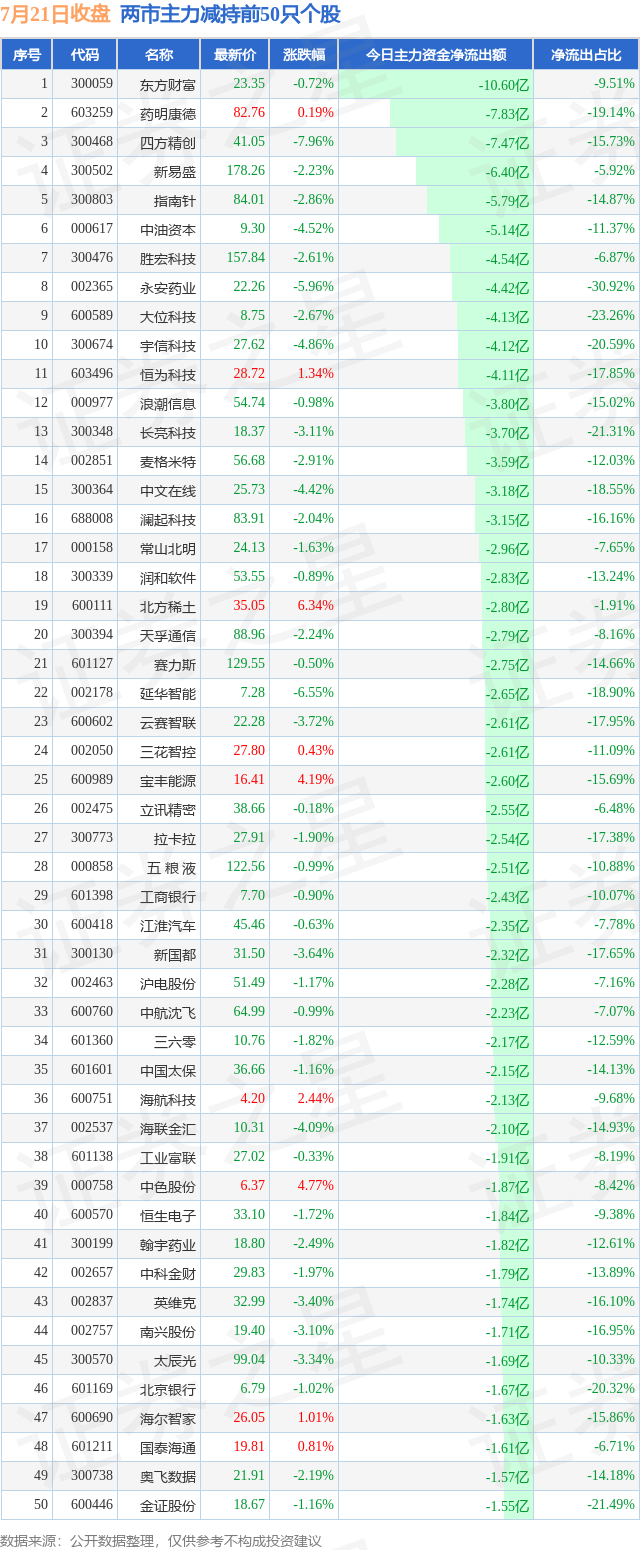Screen dimensions: 640x1550
Task: Select stock code 600602
Action: (91, 722)
